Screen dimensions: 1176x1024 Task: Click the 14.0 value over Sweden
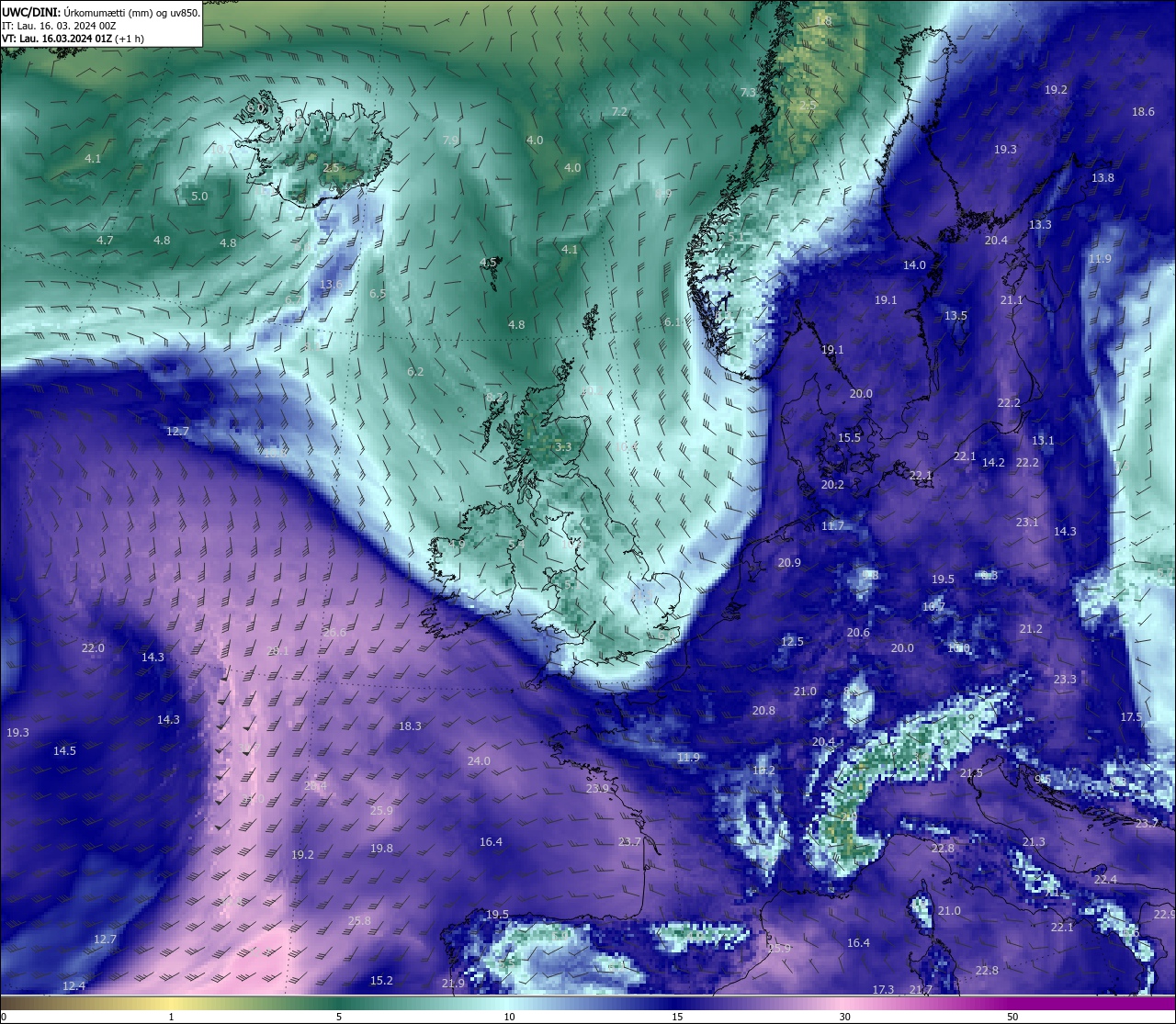coord(914,265)
